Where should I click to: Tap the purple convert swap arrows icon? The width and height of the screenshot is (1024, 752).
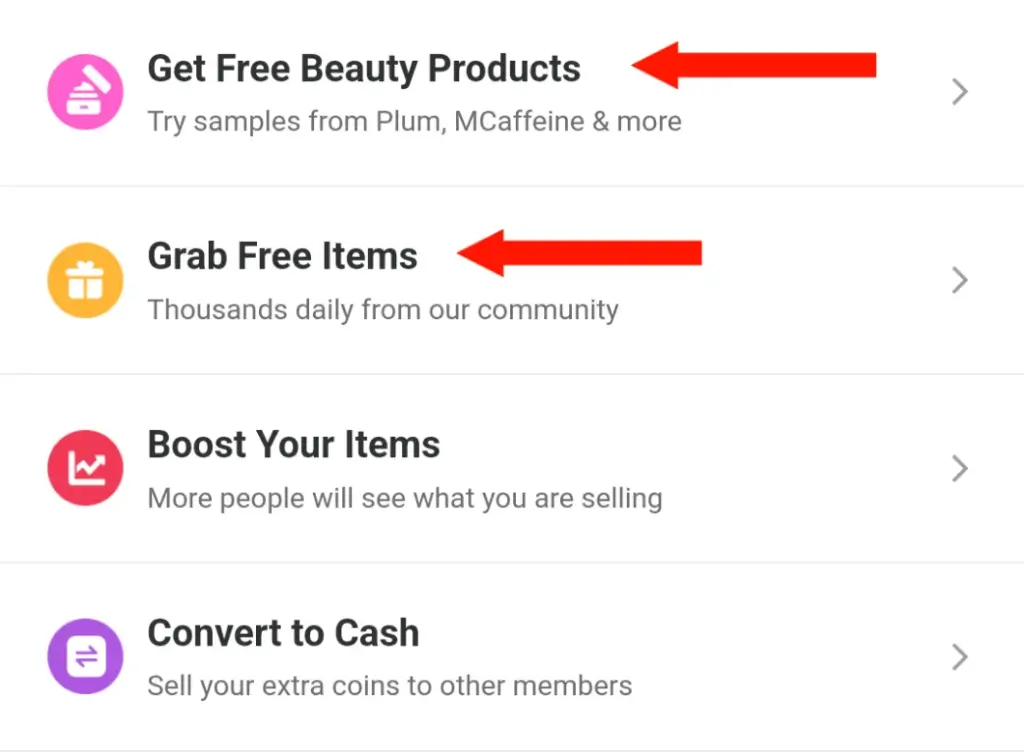coord(85,656)
